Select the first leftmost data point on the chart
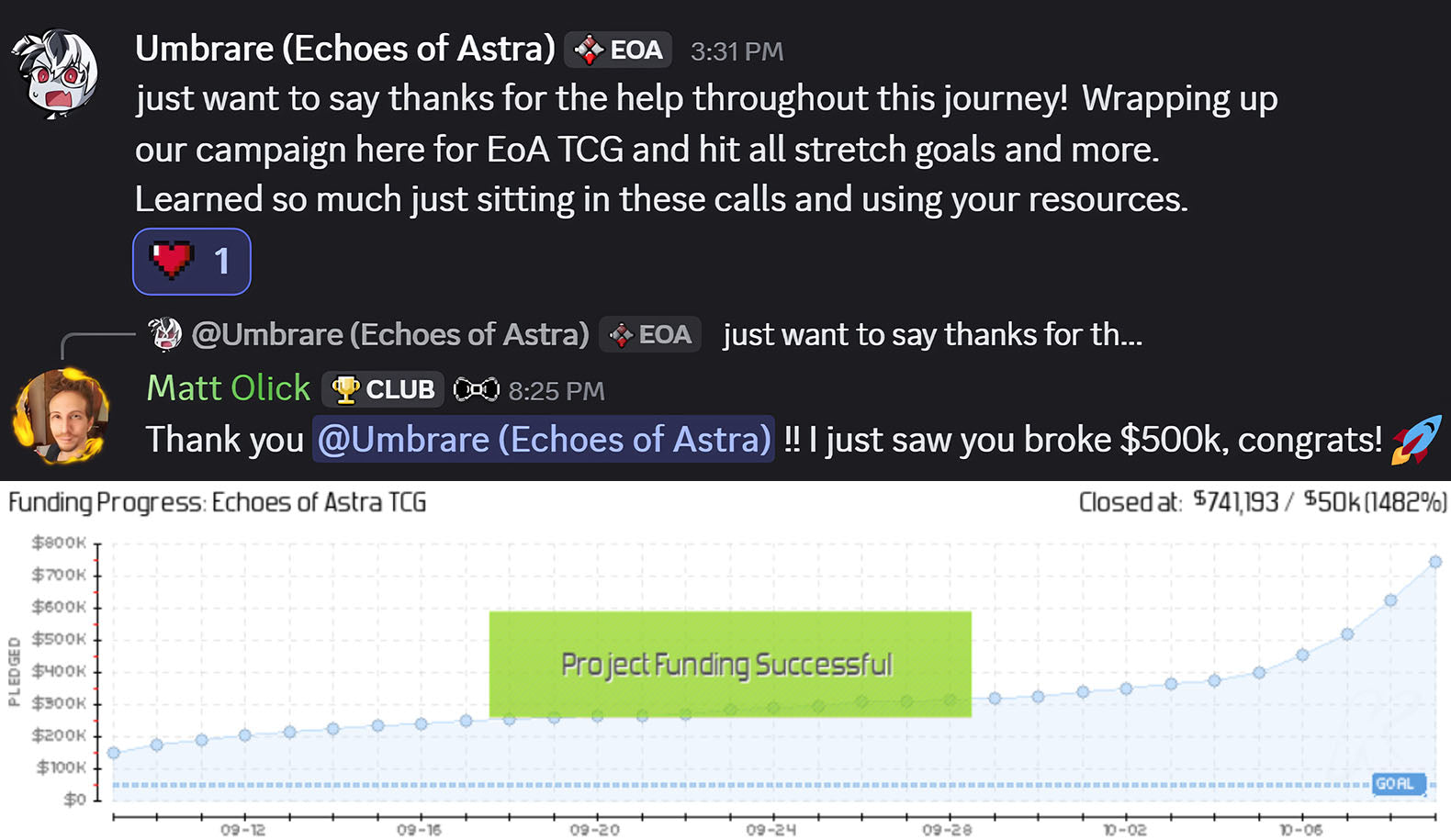 coord(114,753)
